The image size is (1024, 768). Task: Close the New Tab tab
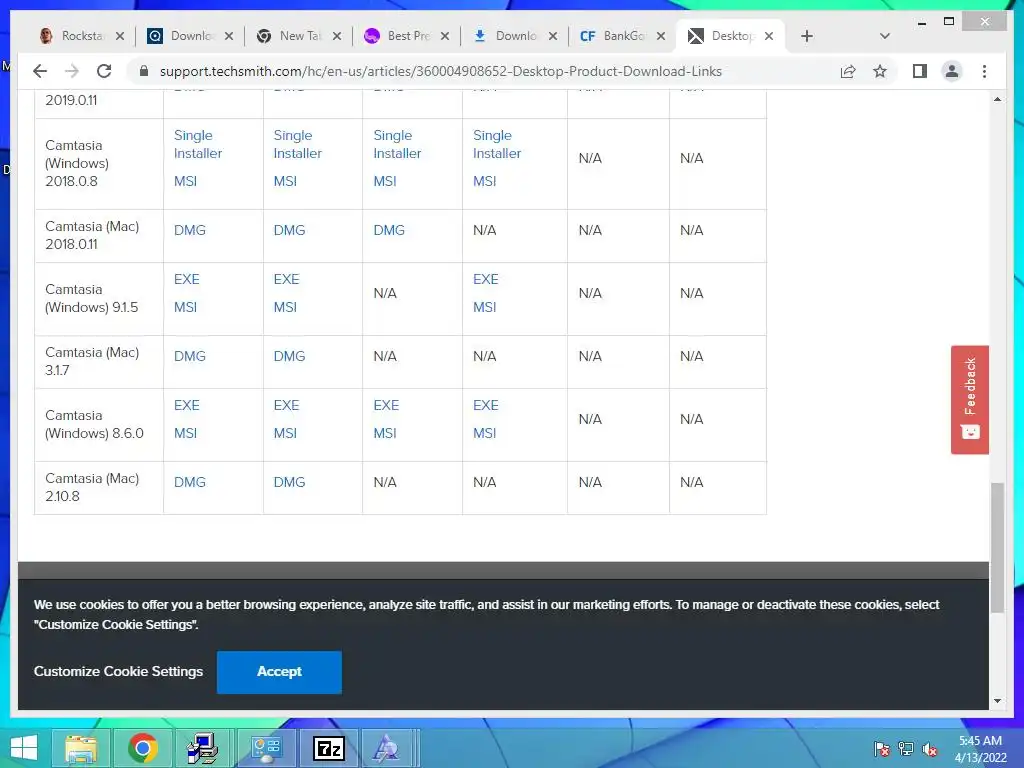click(337, 36)
